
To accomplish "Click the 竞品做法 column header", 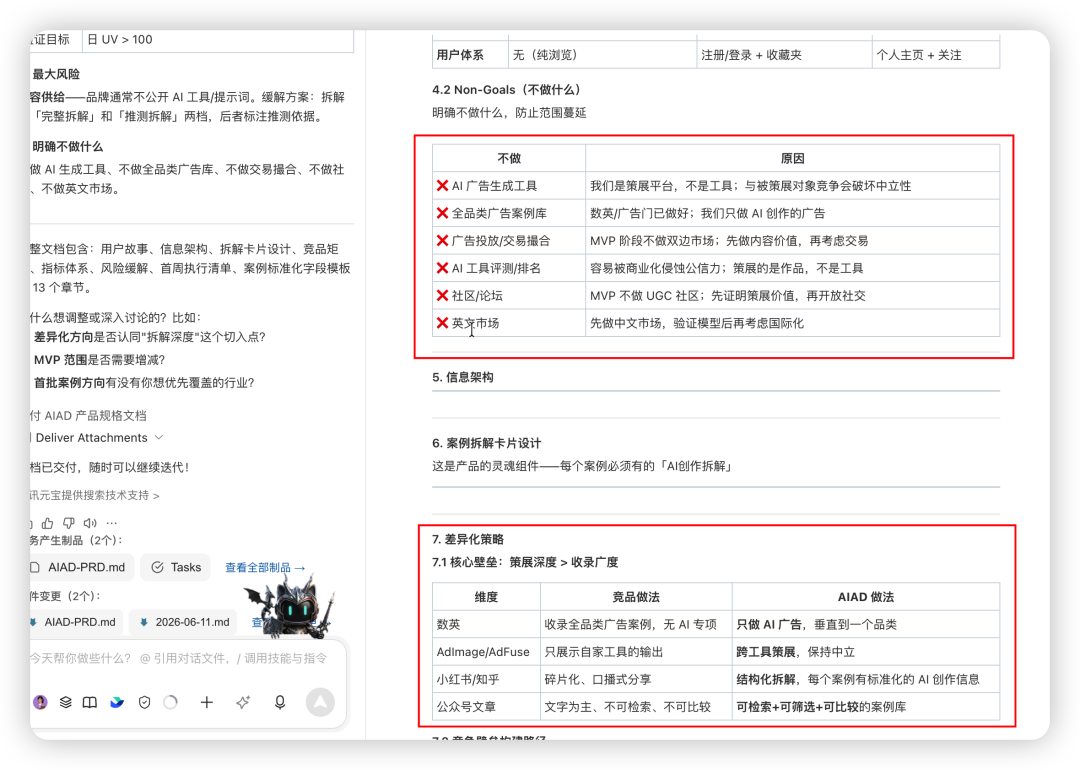I will point(636,597).
